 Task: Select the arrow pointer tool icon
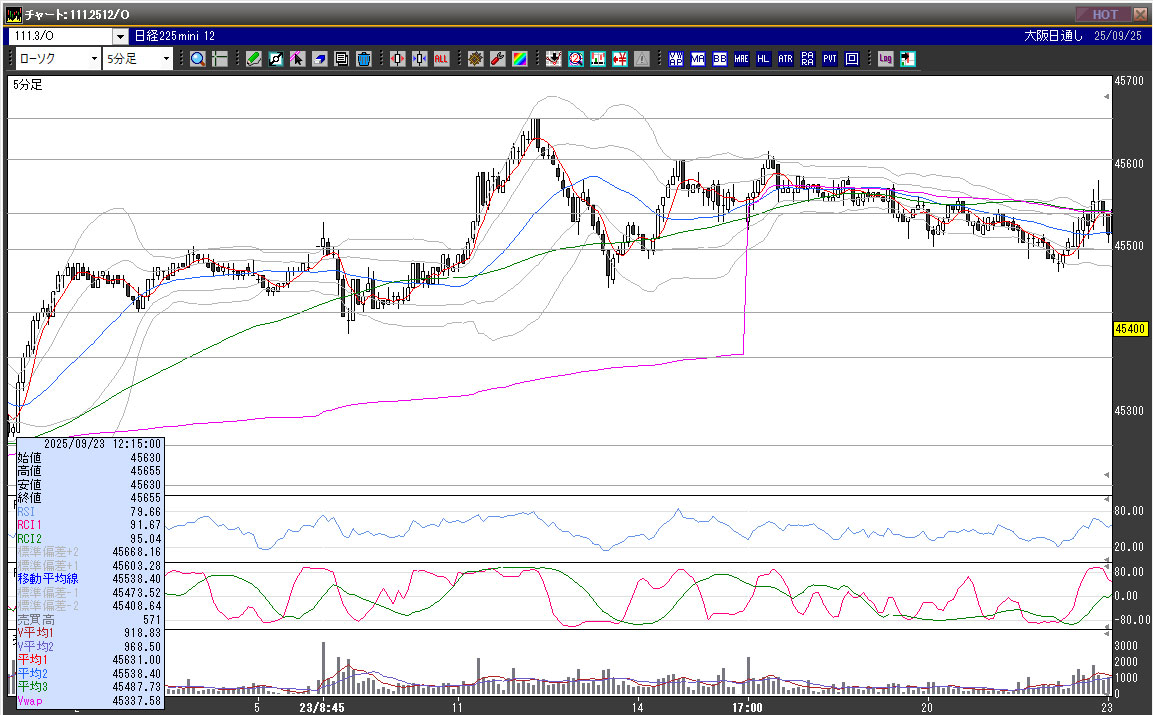coord(298,59)
